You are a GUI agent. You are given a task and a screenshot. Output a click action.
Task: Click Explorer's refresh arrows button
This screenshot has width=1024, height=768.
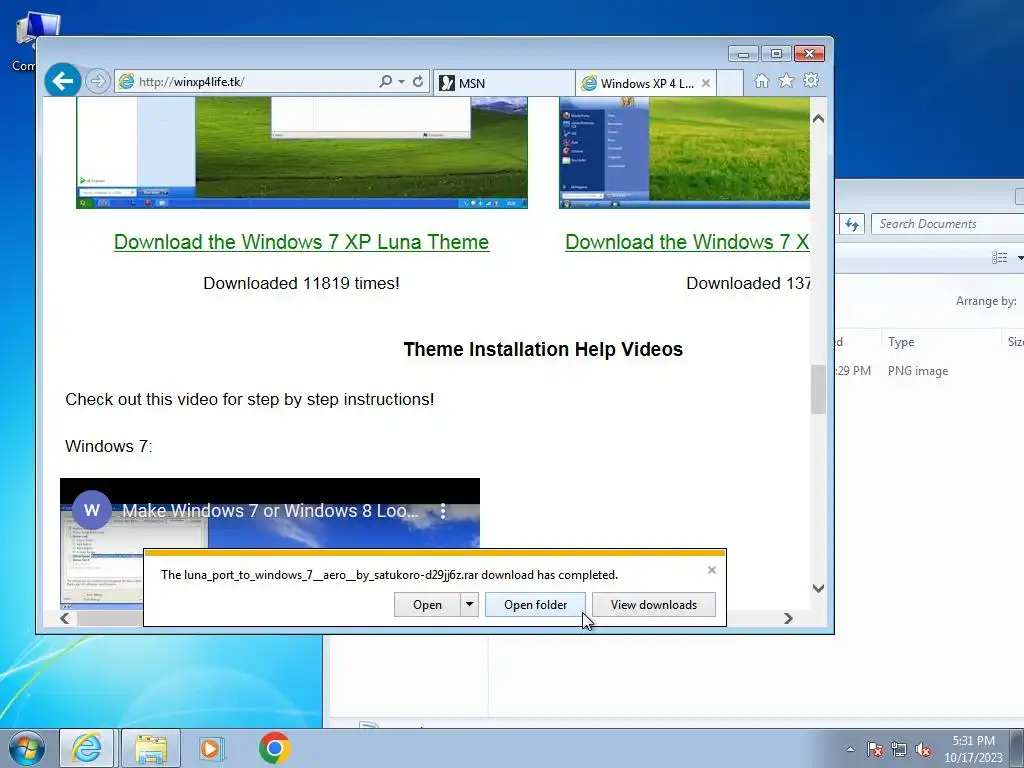point(852,224)
